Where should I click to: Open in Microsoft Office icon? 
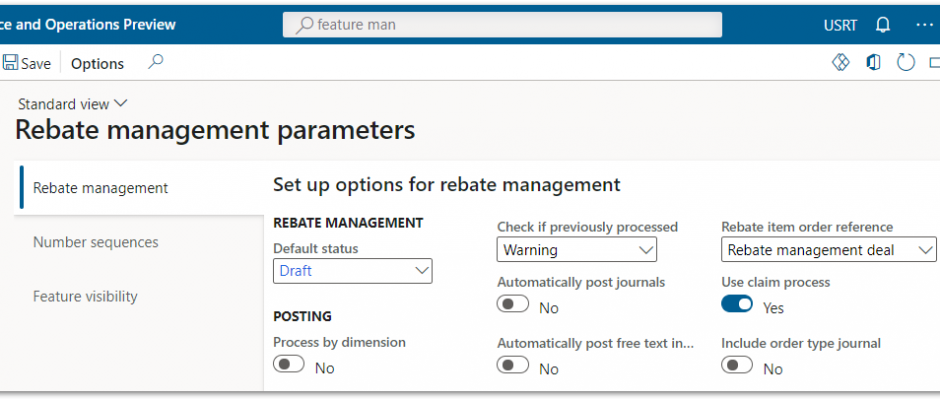pyautogui.click(x=873, y=62)
